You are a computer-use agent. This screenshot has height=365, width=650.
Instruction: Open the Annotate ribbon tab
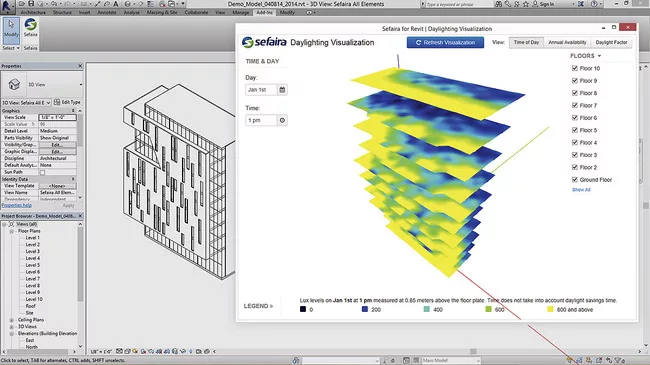tap(107, 12)
